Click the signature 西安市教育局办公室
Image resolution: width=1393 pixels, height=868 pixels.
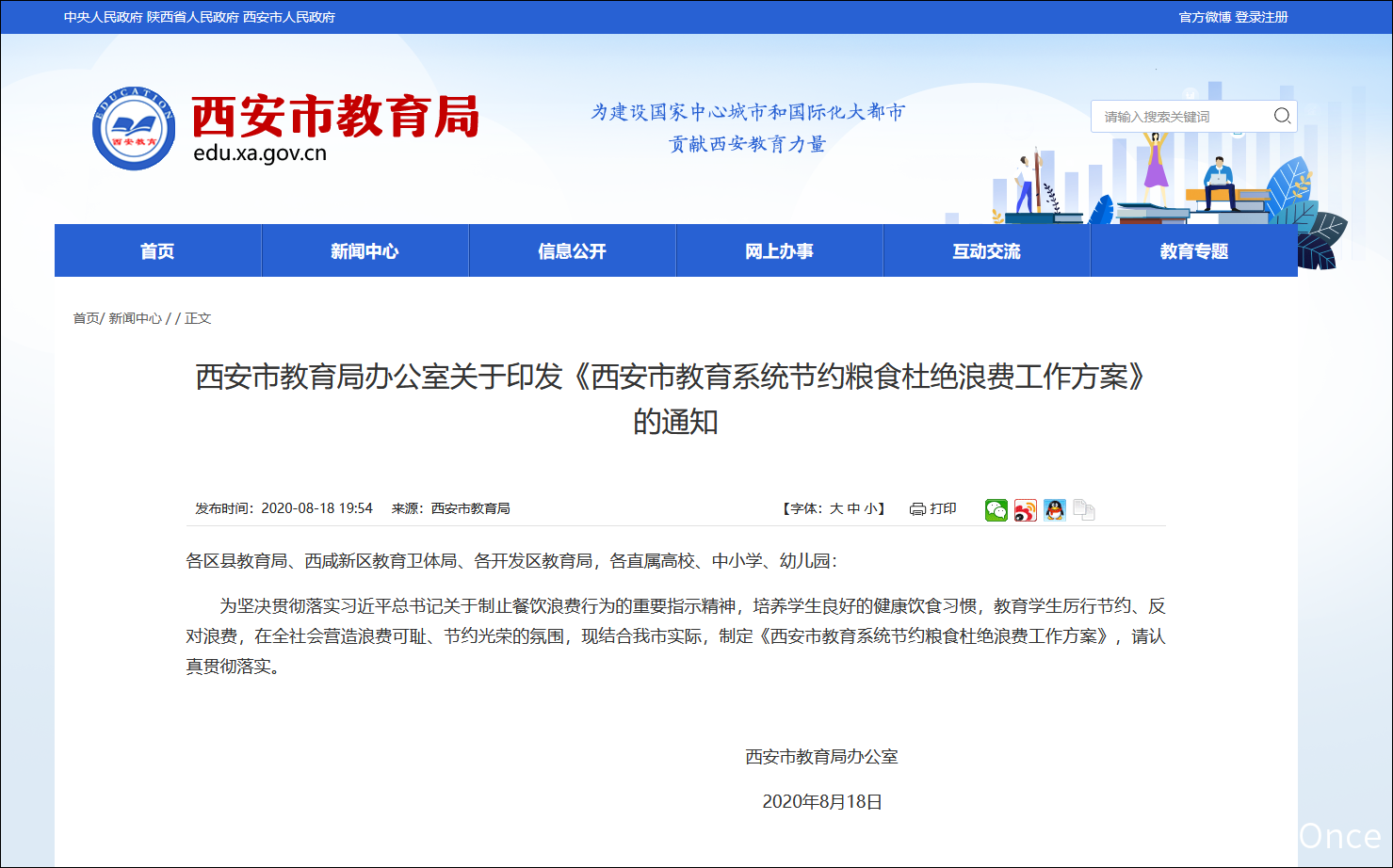tap(822, 757)
